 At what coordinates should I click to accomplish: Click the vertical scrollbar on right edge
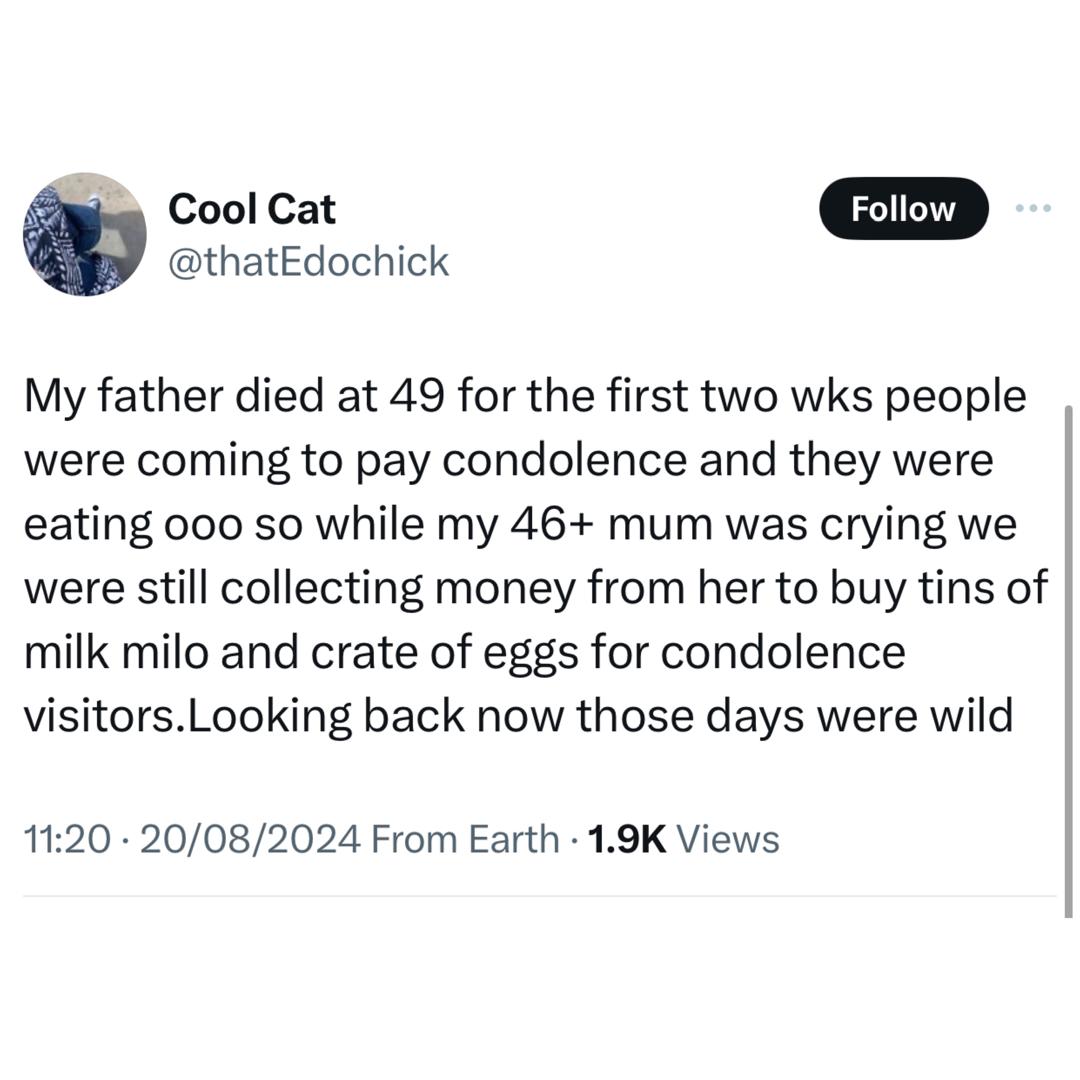pos(1068,660)
